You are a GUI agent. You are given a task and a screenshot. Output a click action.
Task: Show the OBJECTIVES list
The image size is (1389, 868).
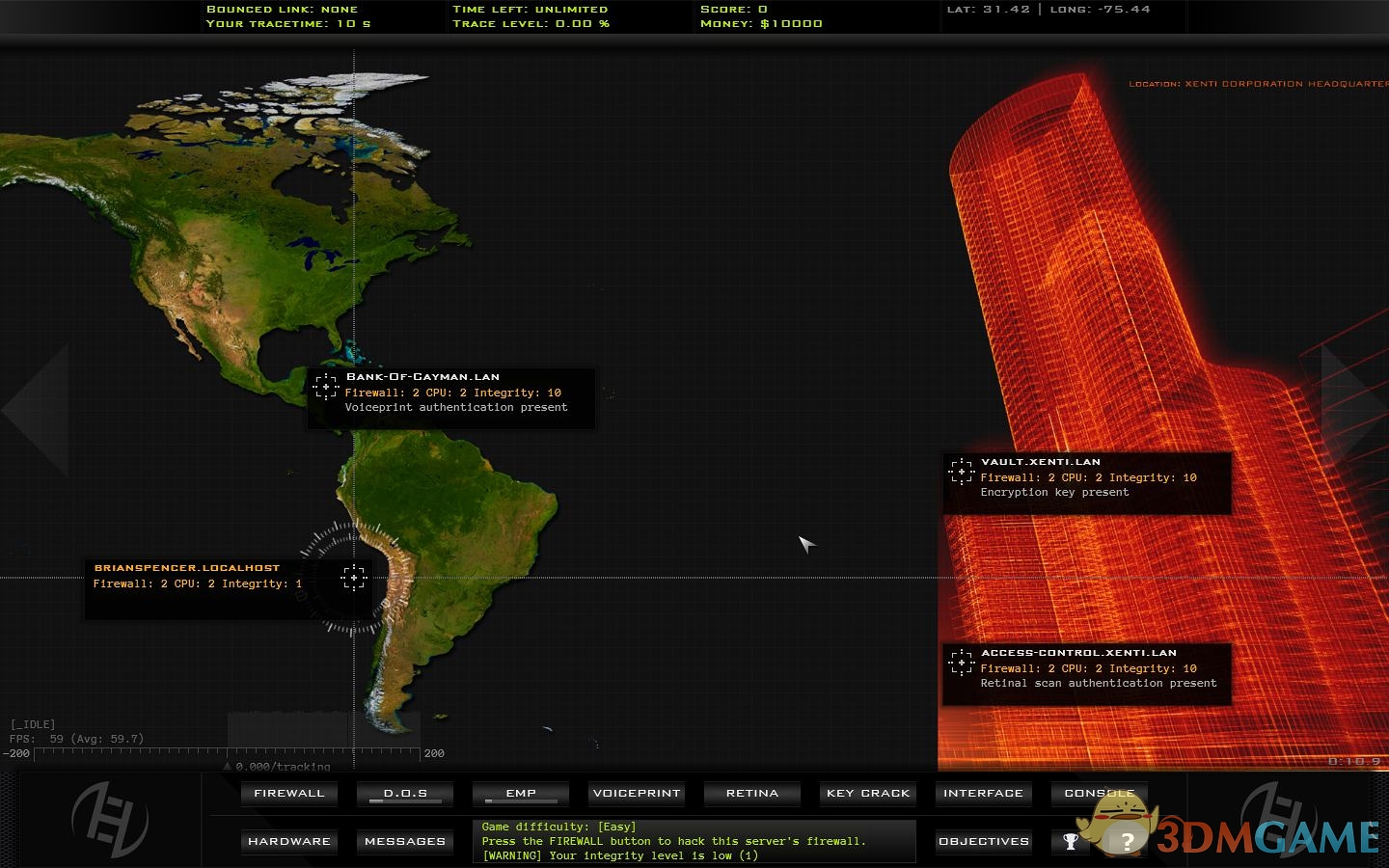click(983, 842)
